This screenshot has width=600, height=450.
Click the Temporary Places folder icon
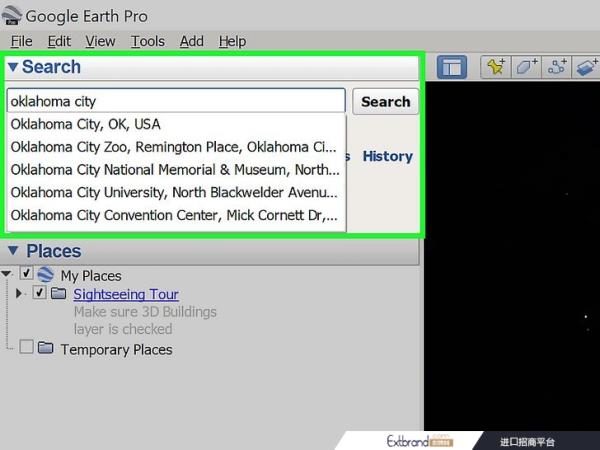[x=46, y=348]
